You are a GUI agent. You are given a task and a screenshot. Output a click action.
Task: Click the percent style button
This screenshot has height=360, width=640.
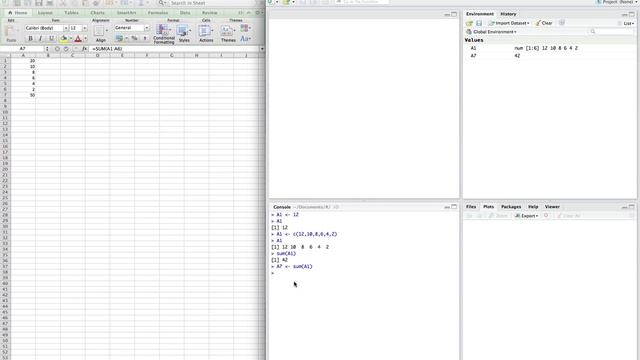tap(134, 38)
